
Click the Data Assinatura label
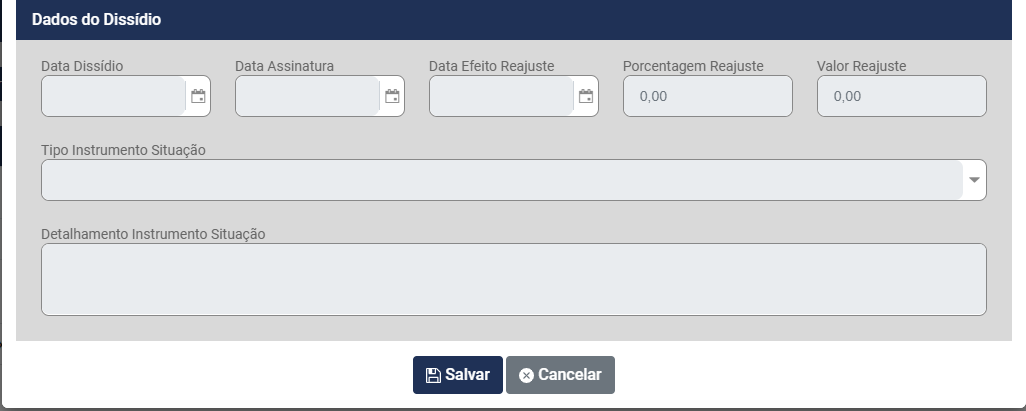pos(284,66)
